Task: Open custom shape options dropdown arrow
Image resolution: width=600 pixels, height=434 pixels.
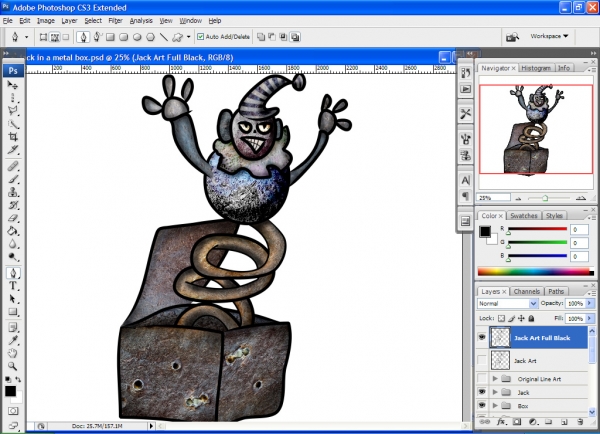Action: (188, 37)
